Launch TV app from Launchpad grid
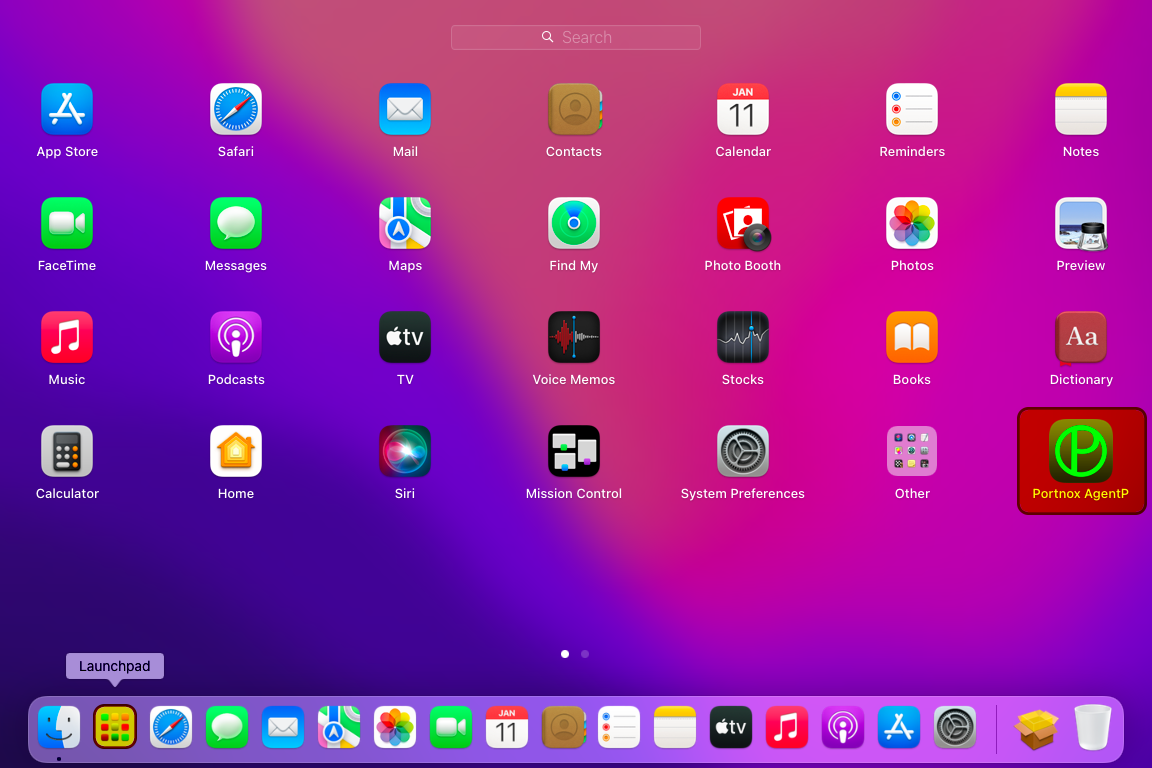 (x=405, y=337)
